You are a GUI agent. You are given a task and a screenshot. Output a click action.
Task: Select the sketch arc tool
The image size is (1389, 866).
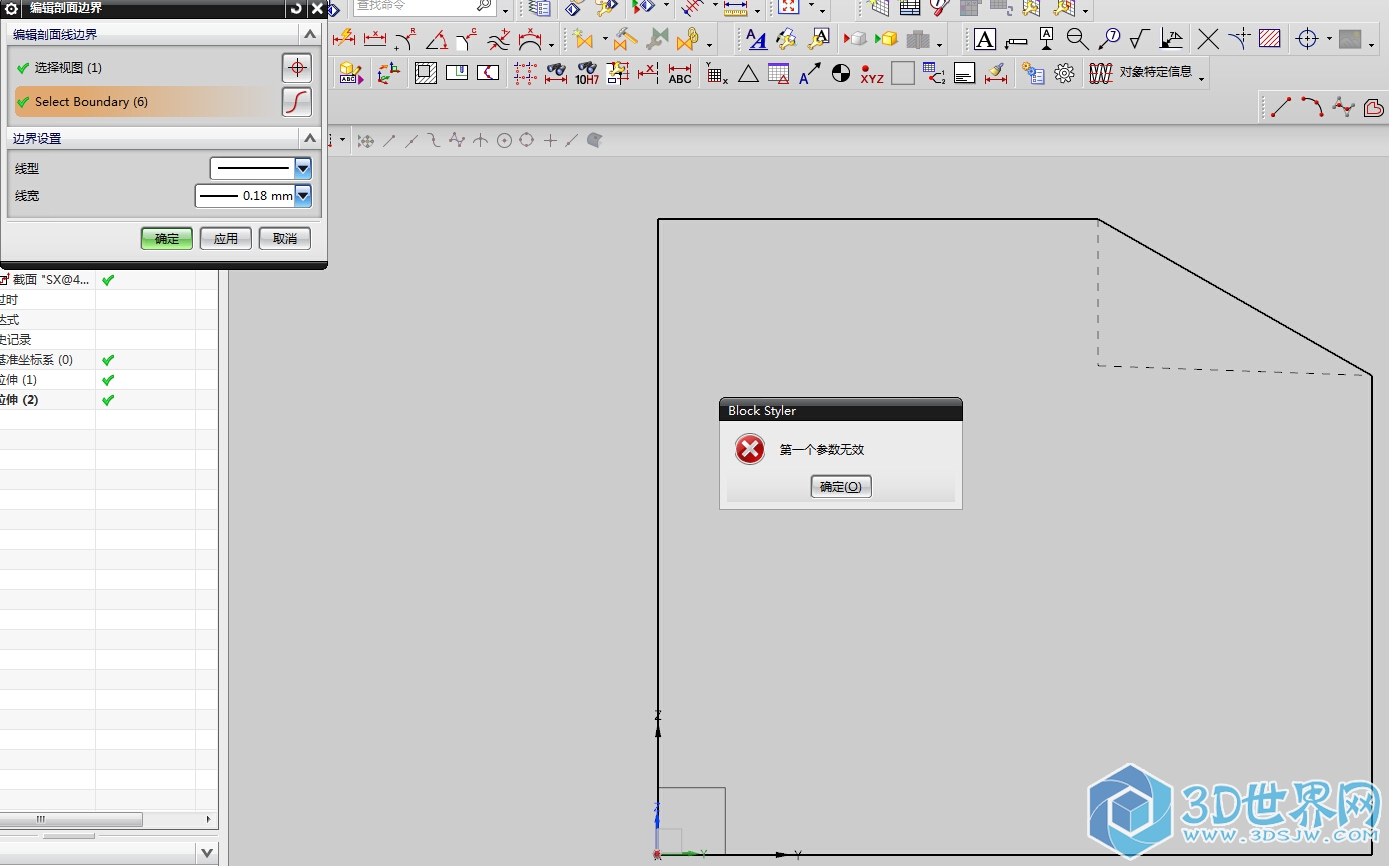(x=1312, y=107)
